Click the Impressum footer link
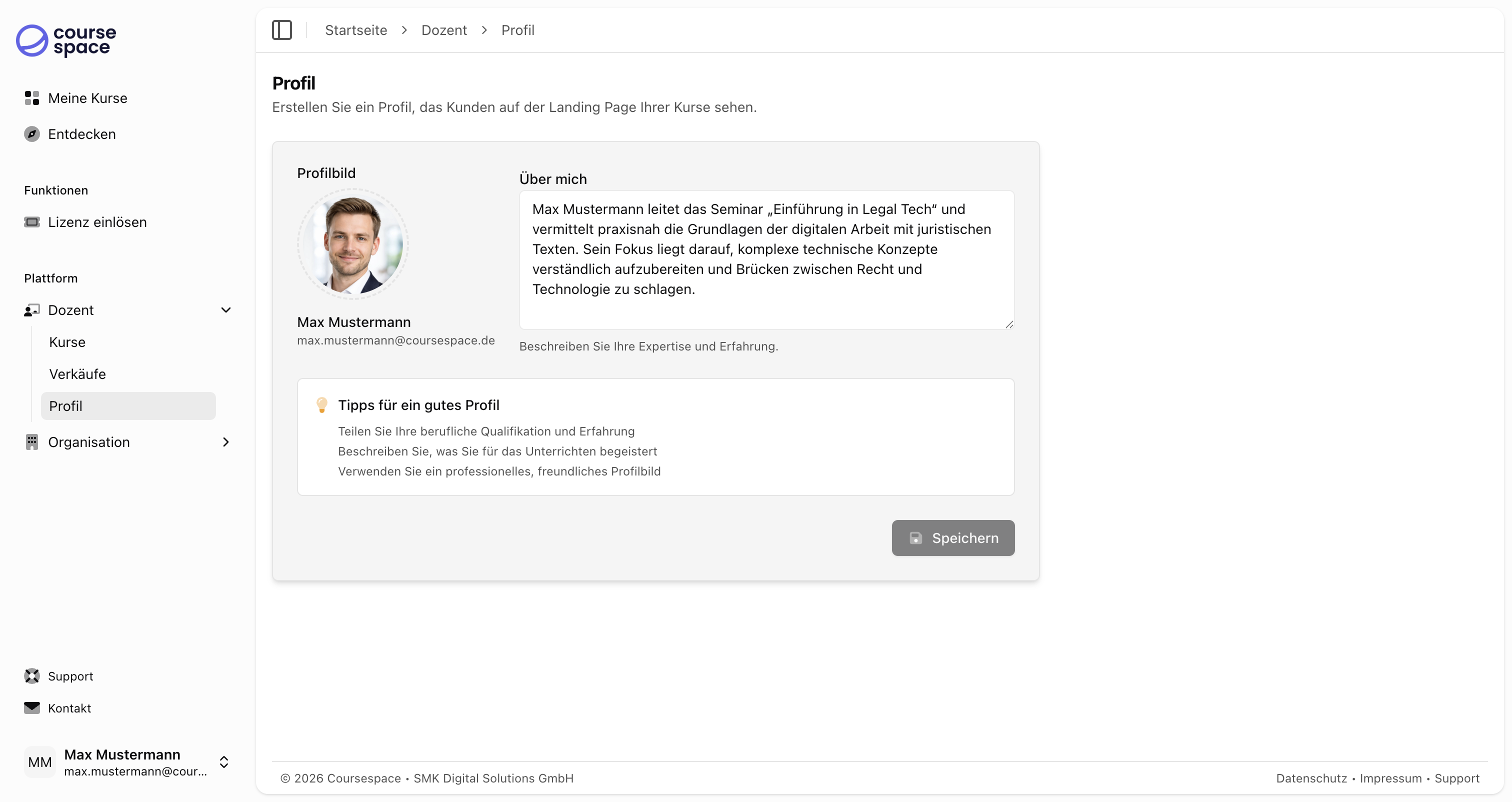Image resolution: width=1512 pixels, height=802 pixels. tap(1390, 778)
